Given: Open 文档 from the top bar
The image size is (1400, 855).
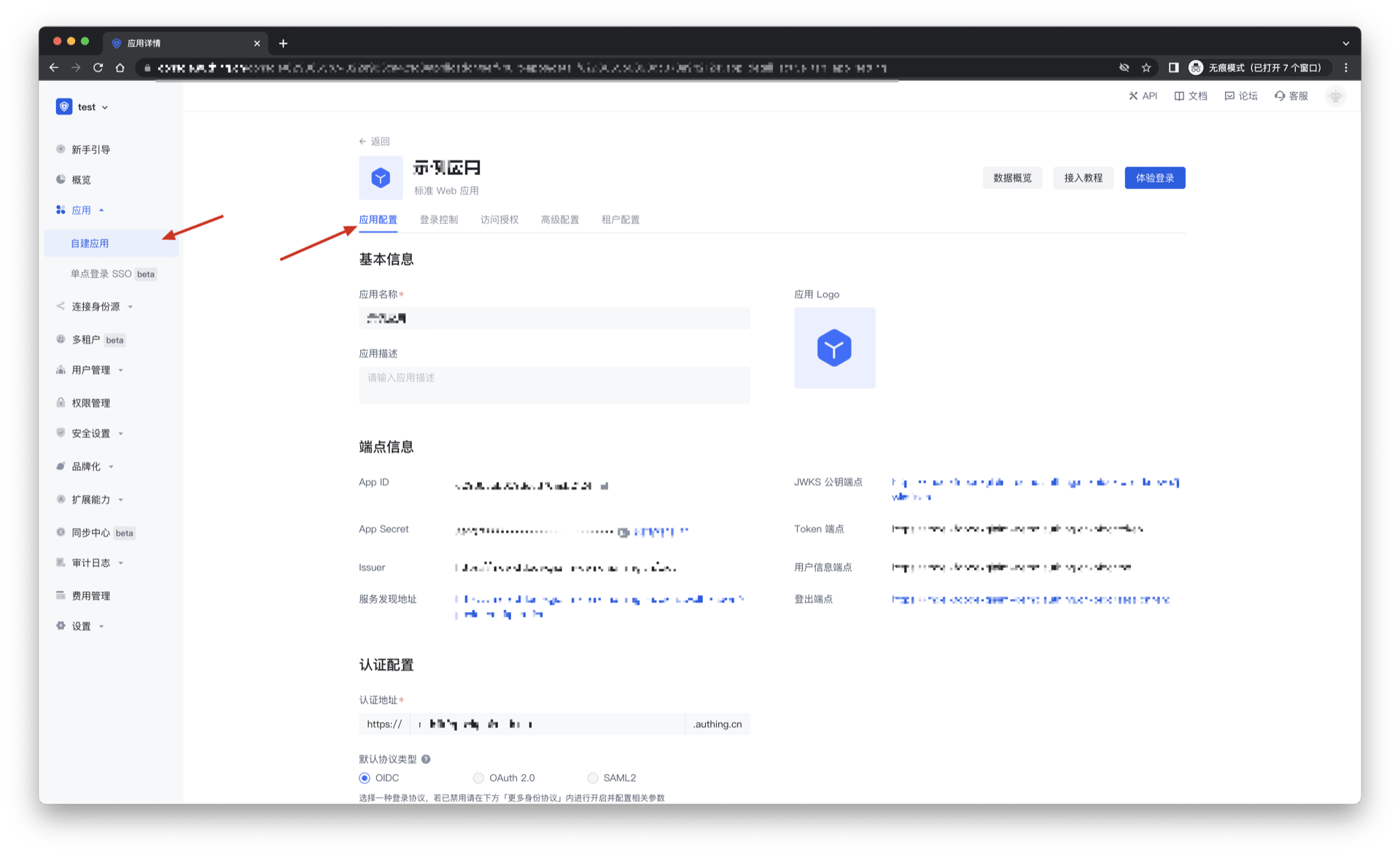Looking at the screenshot, I should [1189, 96].
